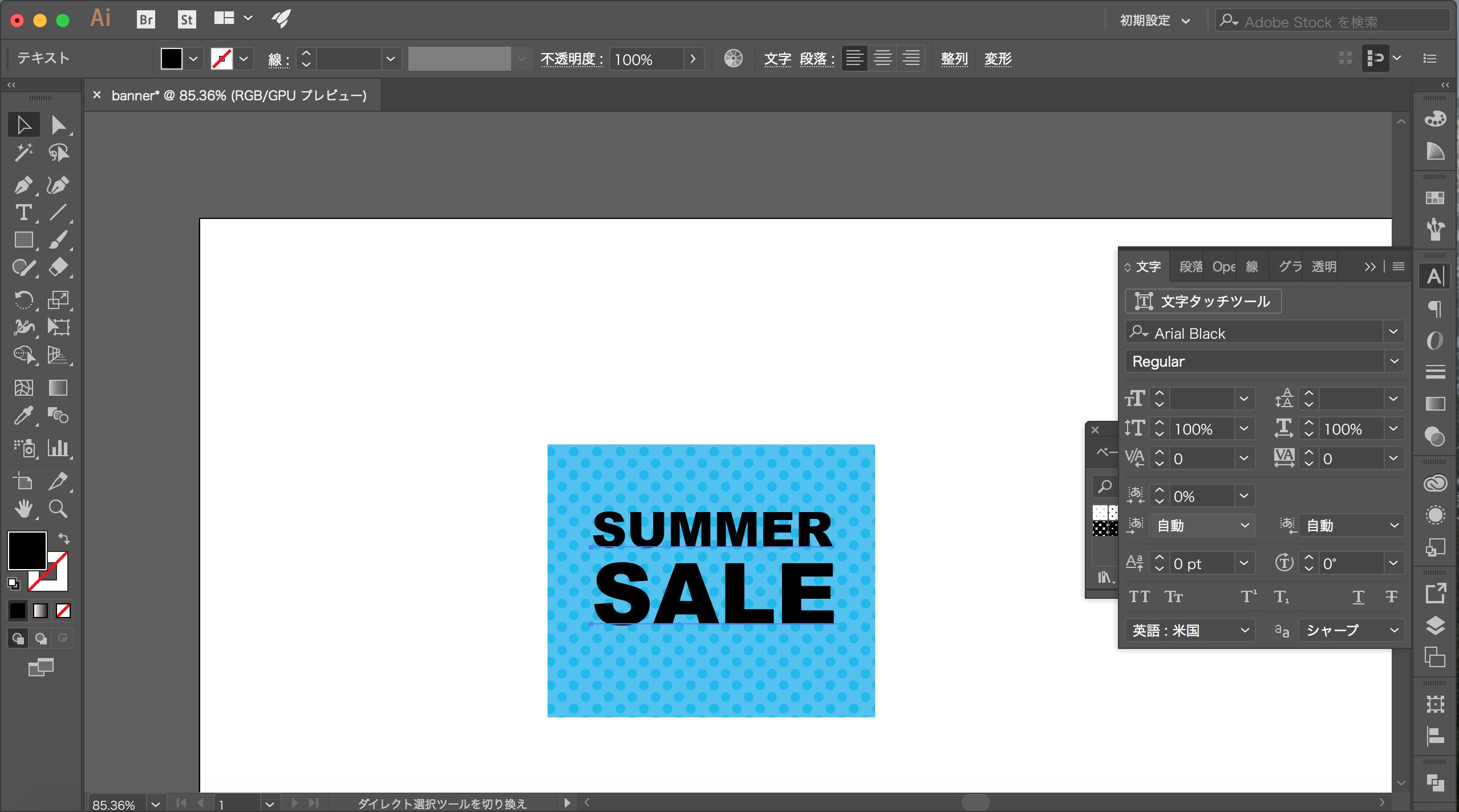Screen dimensions: 1459x812
Task: Select the Rectangle tool
Action: [x=23, y=240]
